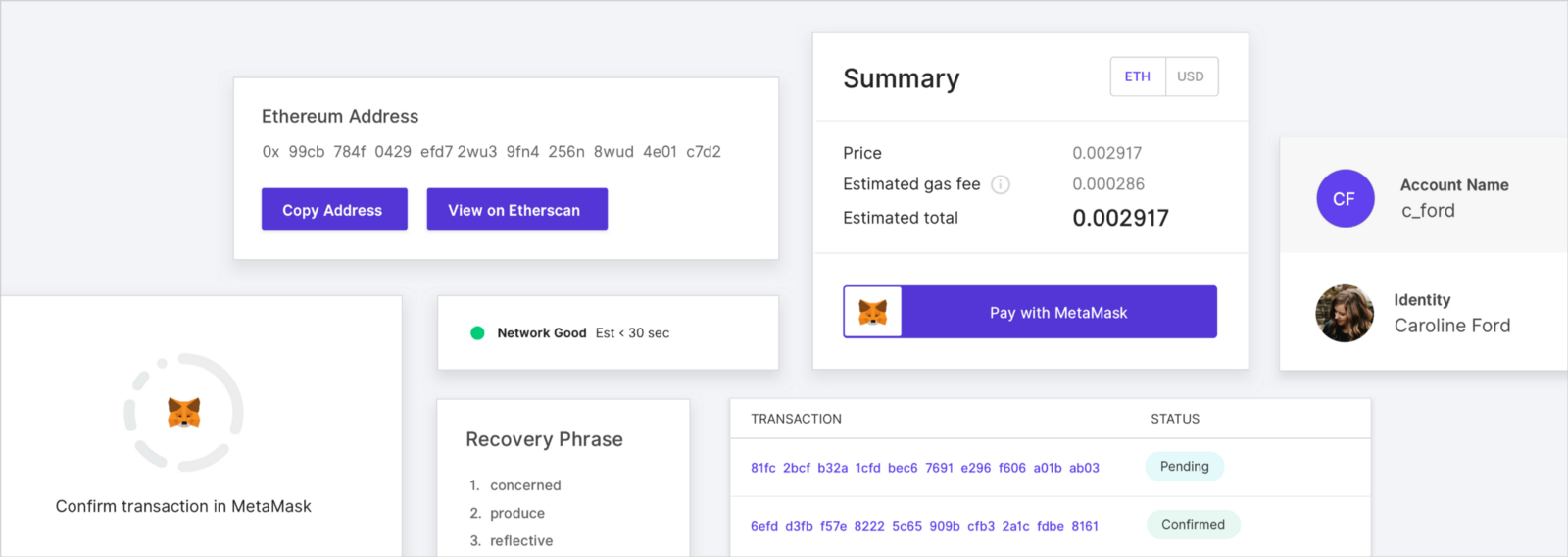
Task: Open View on Etherscan
Action: [x=516, y=210]
